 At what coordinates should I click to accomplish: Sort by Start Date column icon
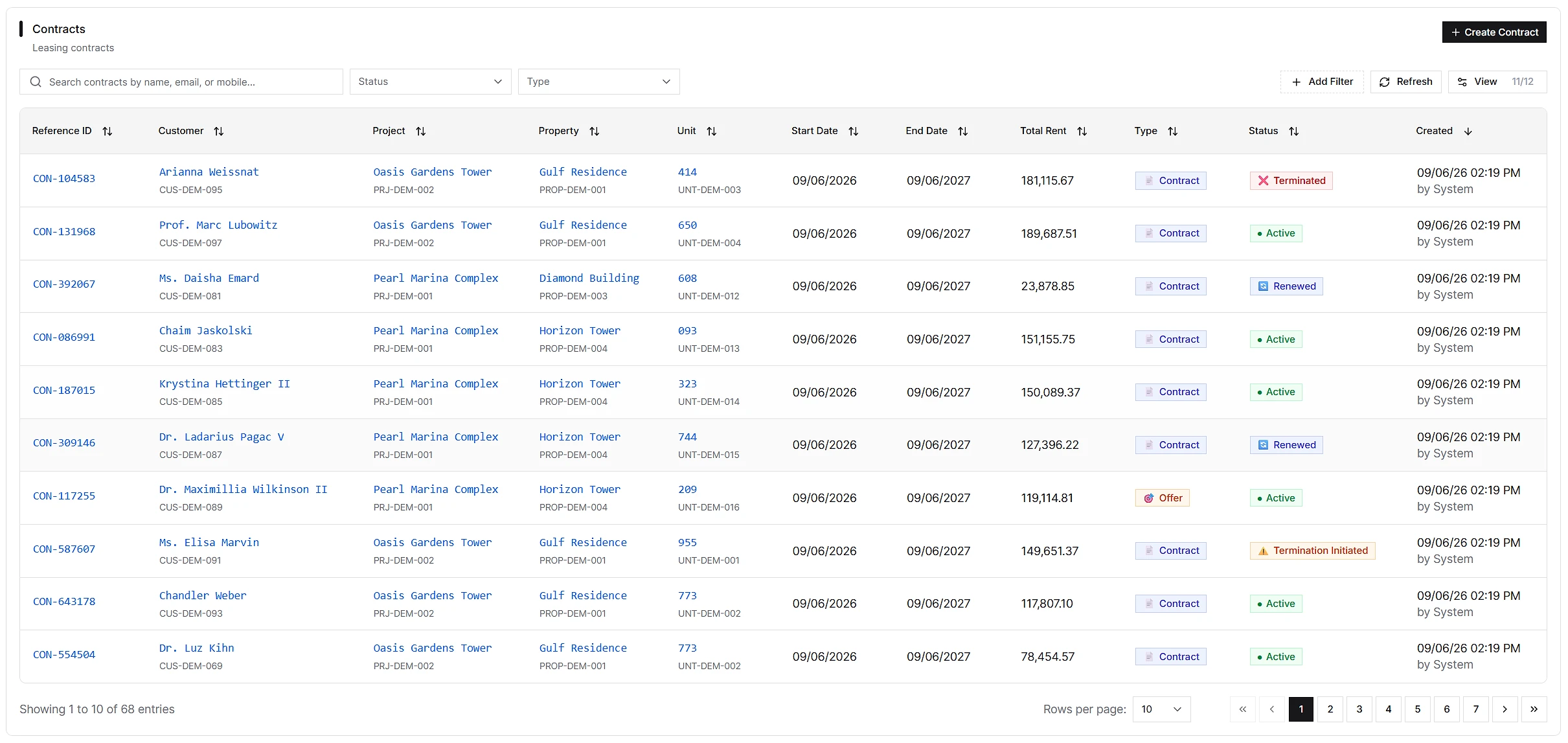(x=854, y=131)
